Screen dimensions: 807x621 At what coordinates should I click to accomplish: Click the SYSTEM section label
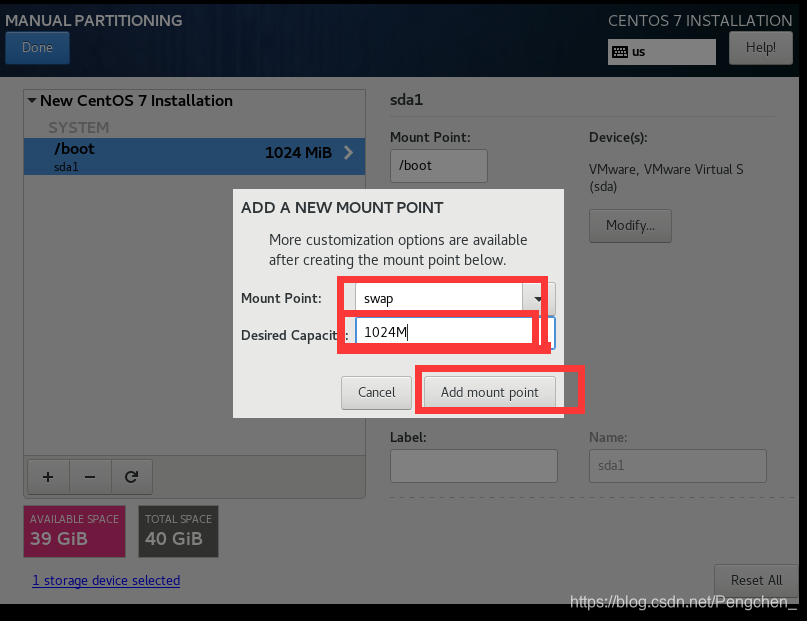click(x=79, y=128)
